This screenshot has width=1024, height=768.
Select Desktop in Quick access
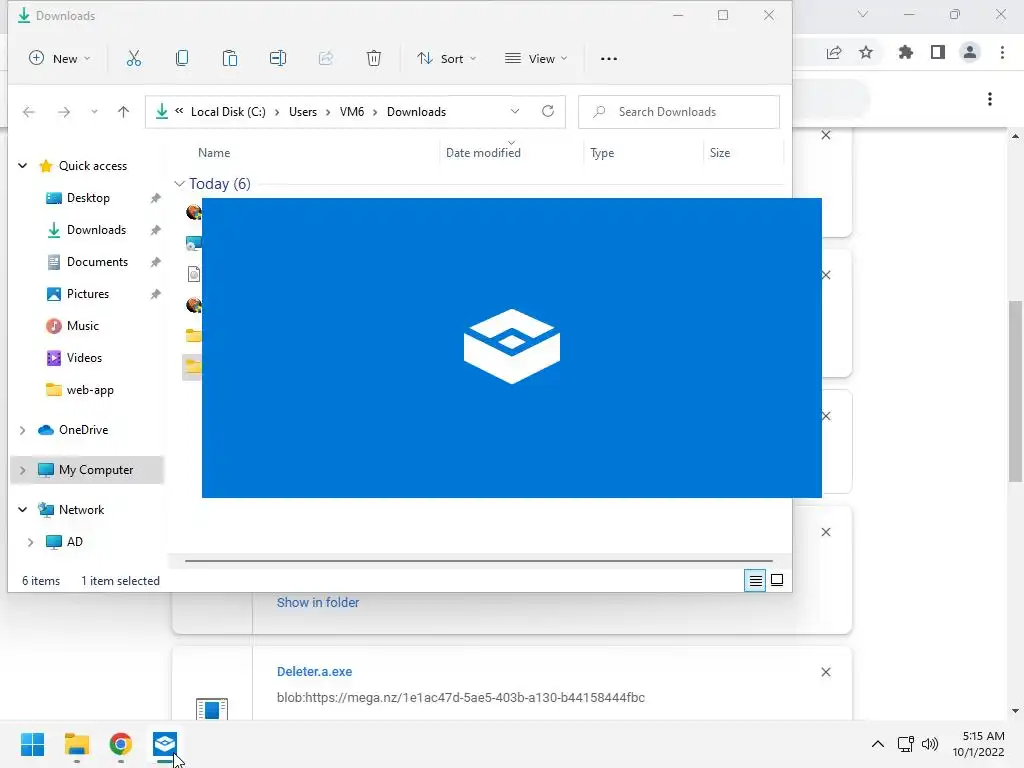(88, 198)
